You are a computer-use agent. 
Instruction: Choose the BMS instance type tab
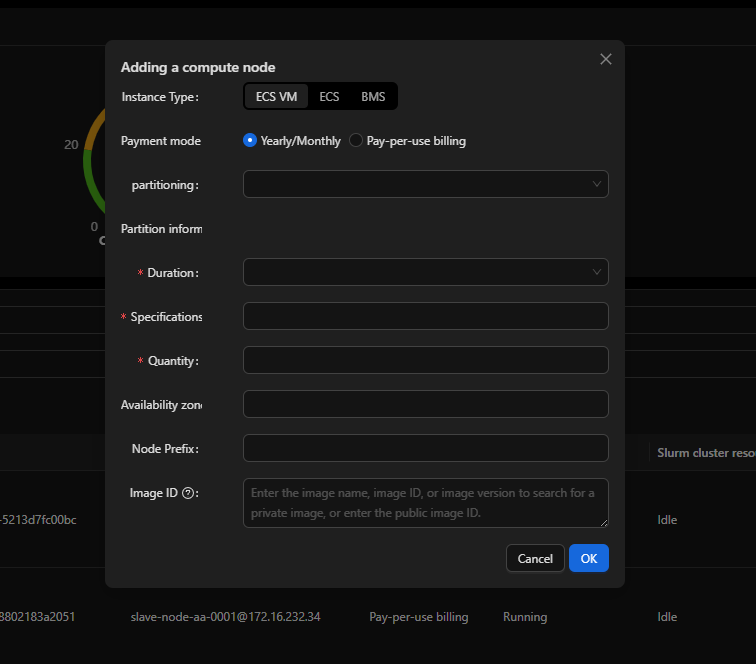point(373,96)
